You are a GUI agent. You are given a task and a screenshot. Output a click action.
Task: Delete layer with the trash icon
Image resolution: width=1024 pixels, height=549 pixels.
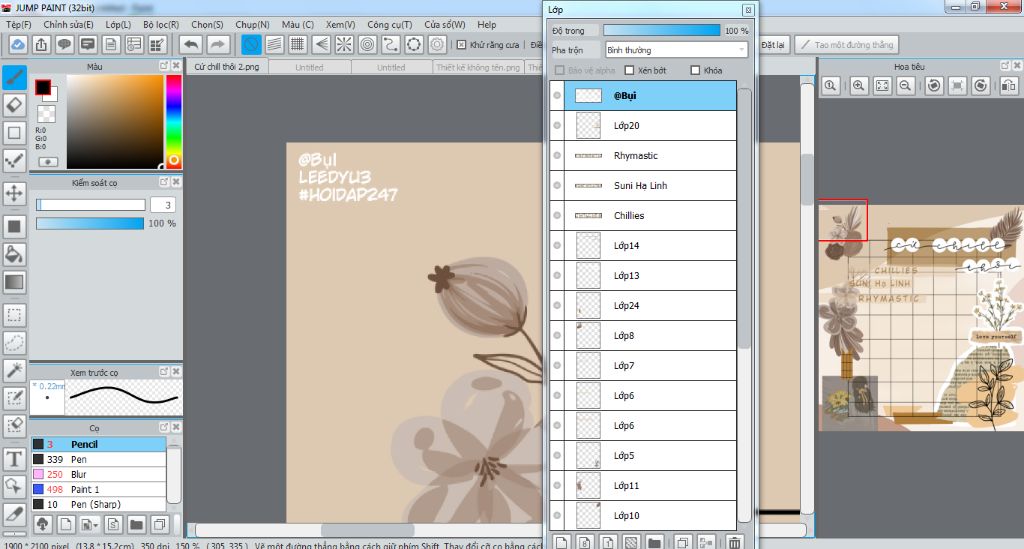[735, 542]
